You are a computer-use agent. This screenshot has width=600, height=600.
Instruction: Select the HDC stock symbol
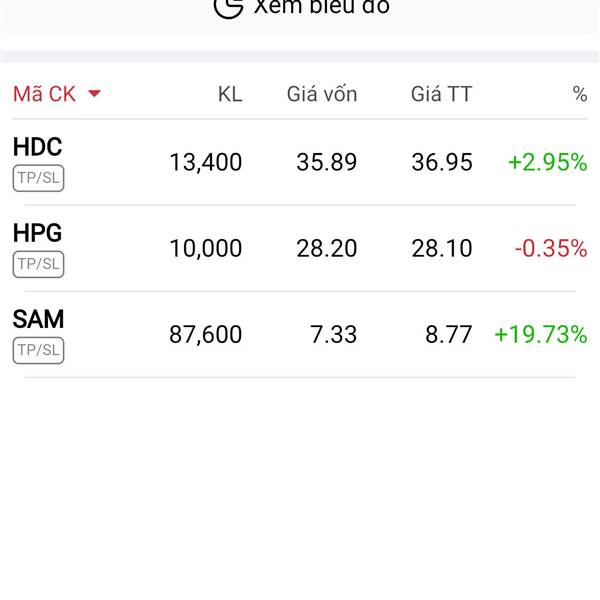click(x=37, y=147)
